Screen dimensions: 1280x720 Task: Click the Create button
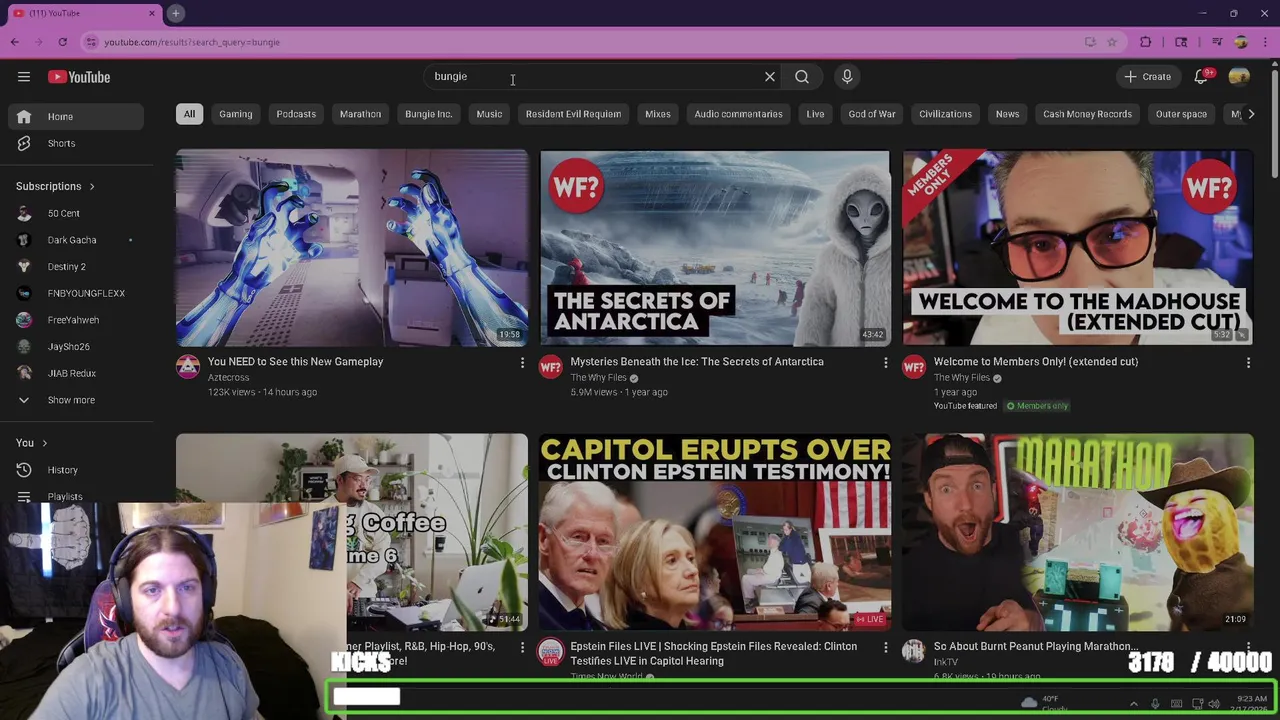(x=1147, y=77)
